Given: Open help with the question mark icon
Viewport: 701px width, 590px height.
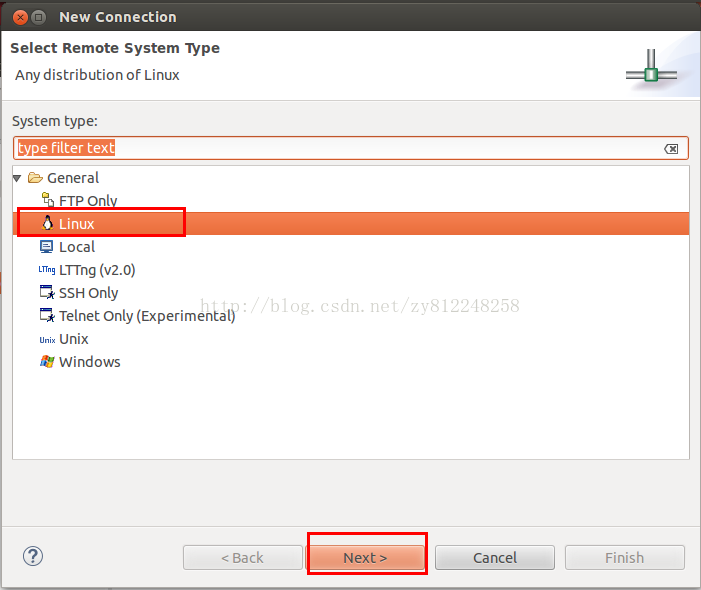Looking at the screenshot, I should point(33,557).
